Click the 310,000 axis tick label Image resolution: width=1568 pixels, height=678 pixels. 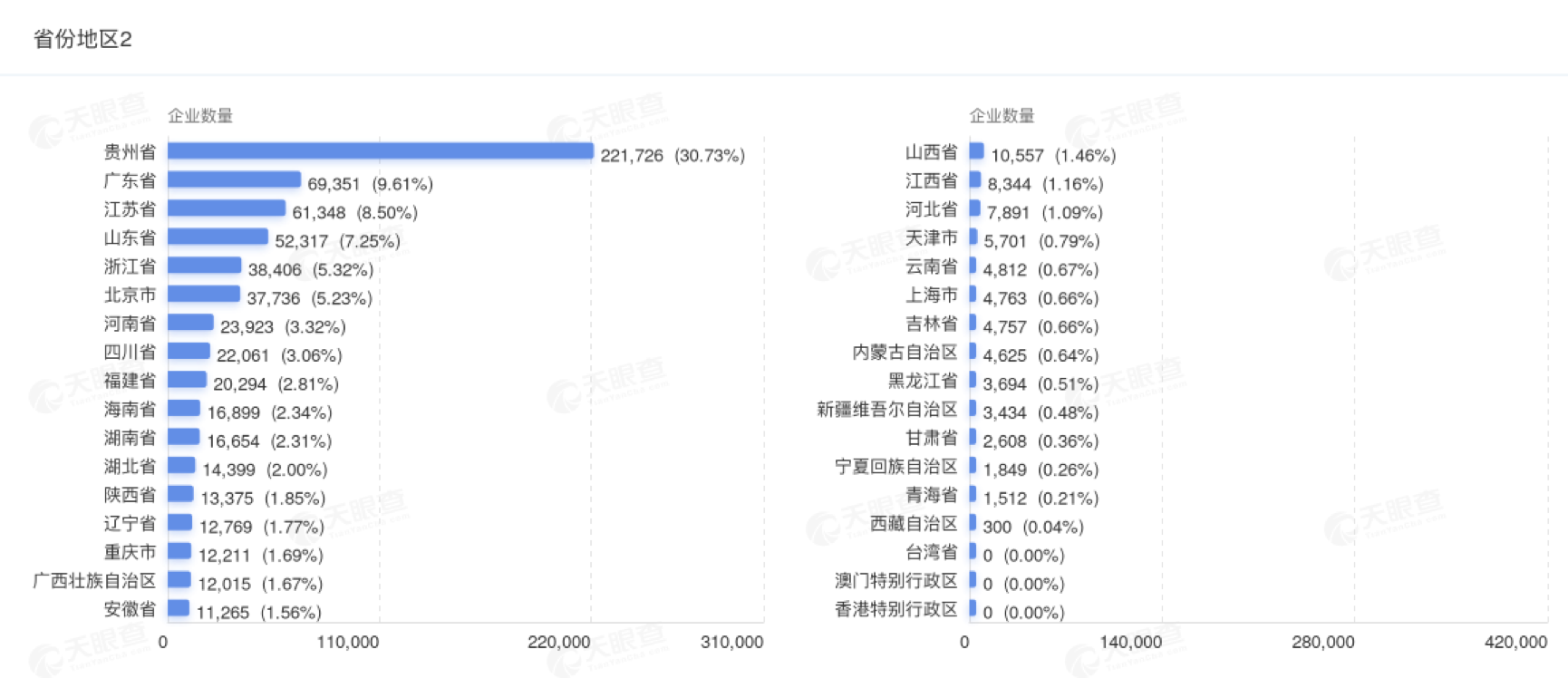click(731, 642)
